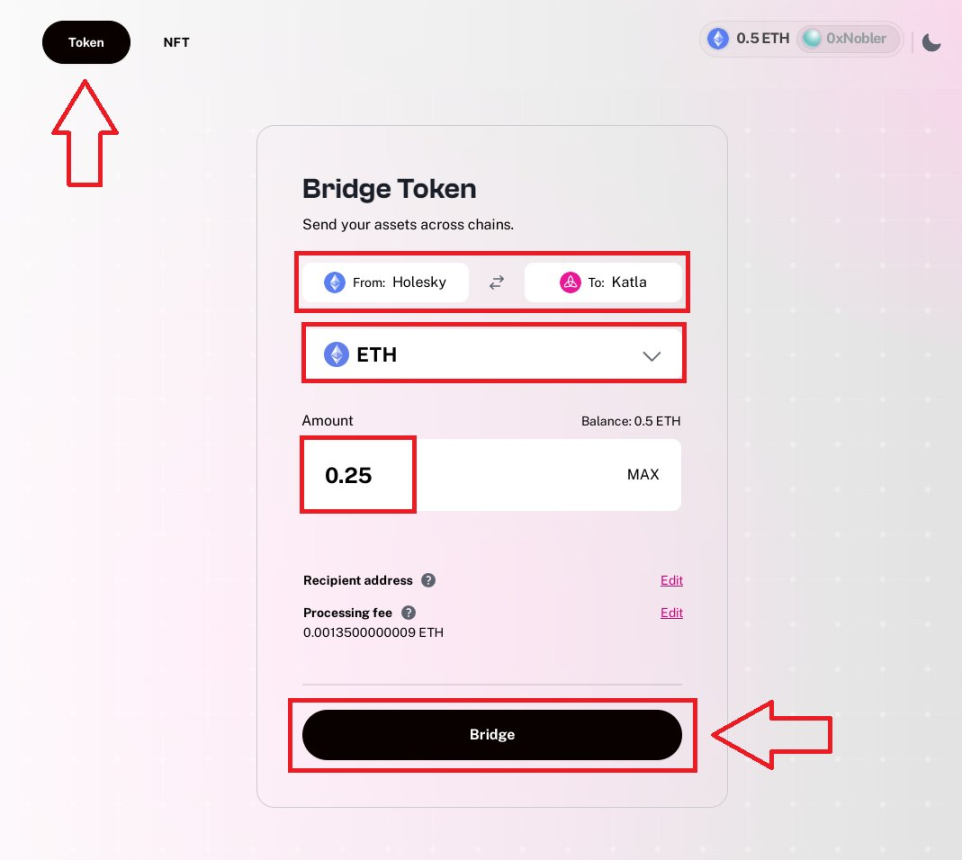Edit the Processing fee

tap(671, 613)
